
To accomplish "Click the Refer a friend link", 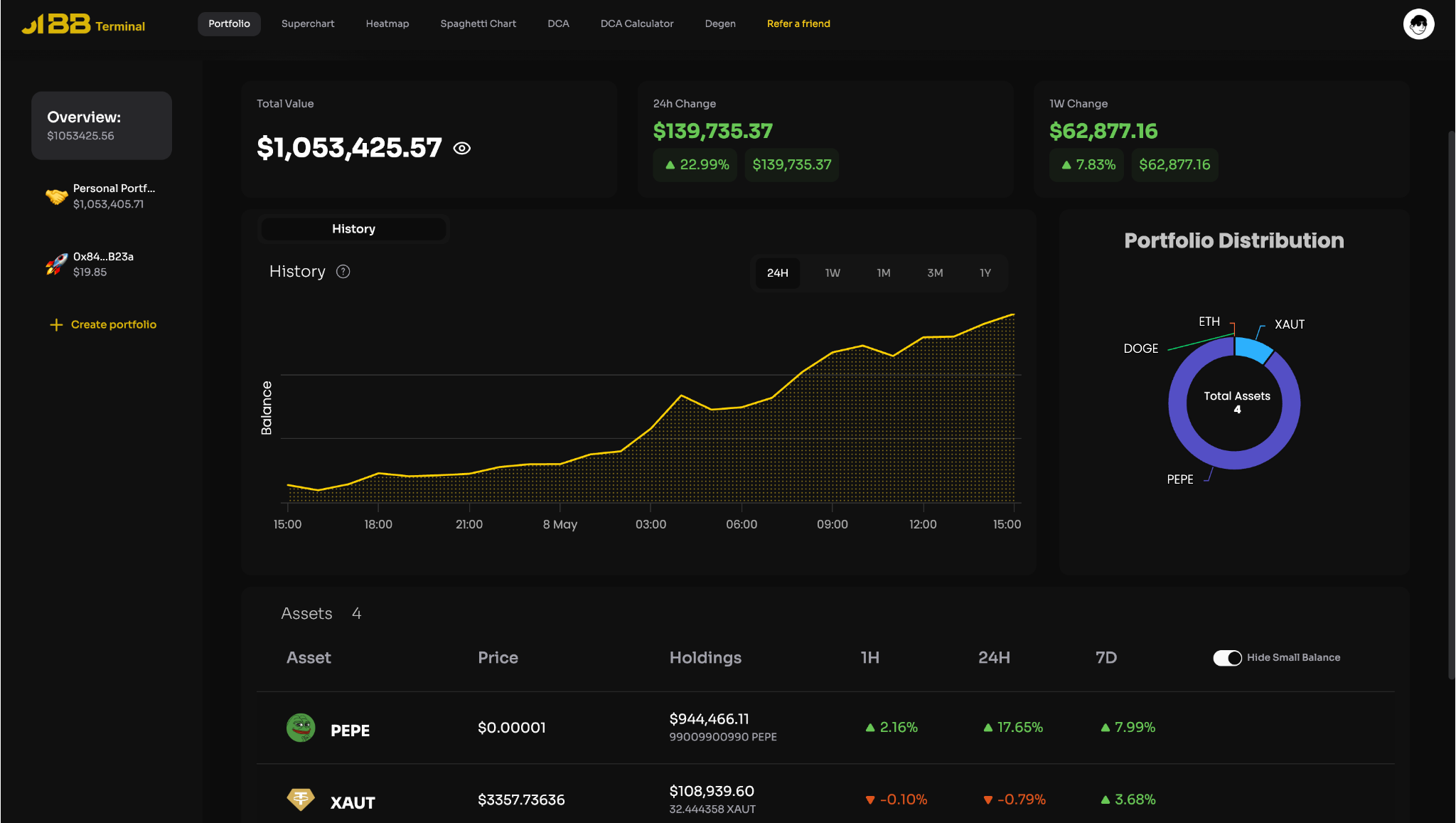I will pyautogui.click(x=798, y=24).
